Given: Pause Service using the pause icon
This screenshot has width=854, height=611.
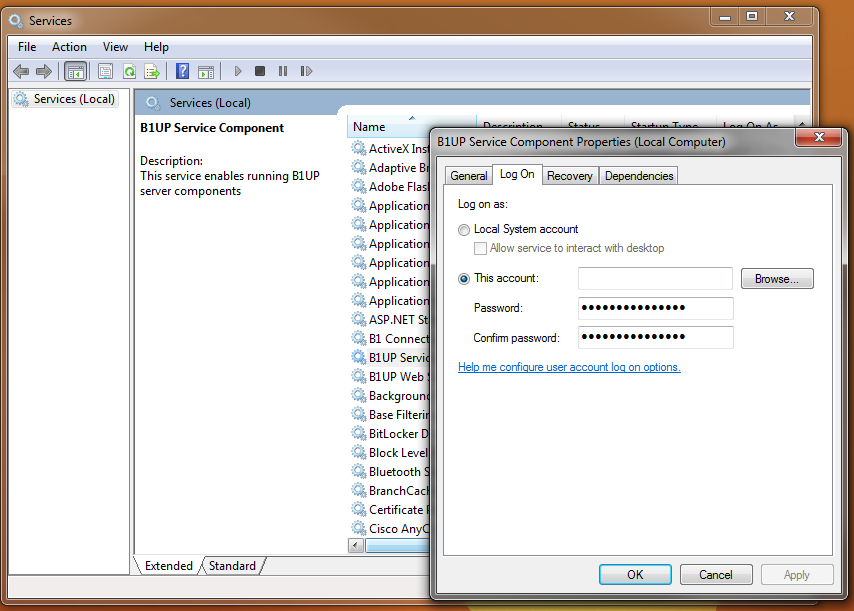Looking at the screenshot, I should point(283,71).
